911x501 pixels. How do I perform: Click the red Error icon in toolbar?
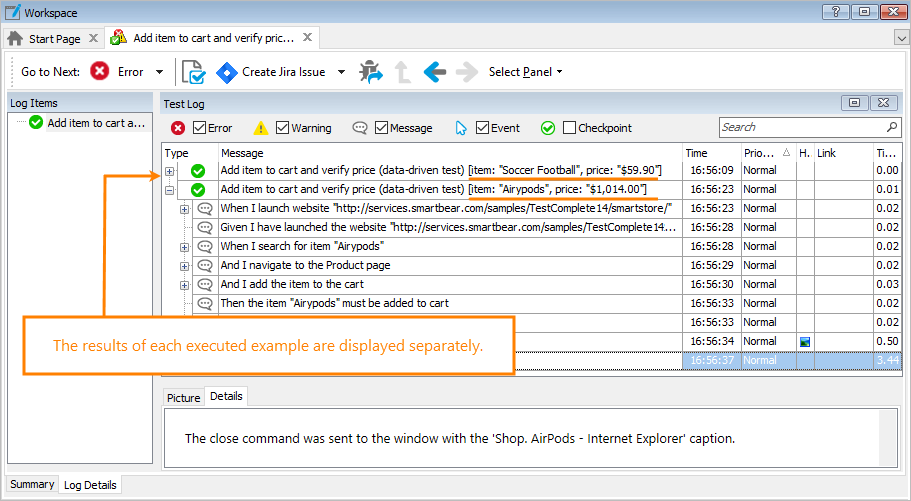tap(100, 72)
